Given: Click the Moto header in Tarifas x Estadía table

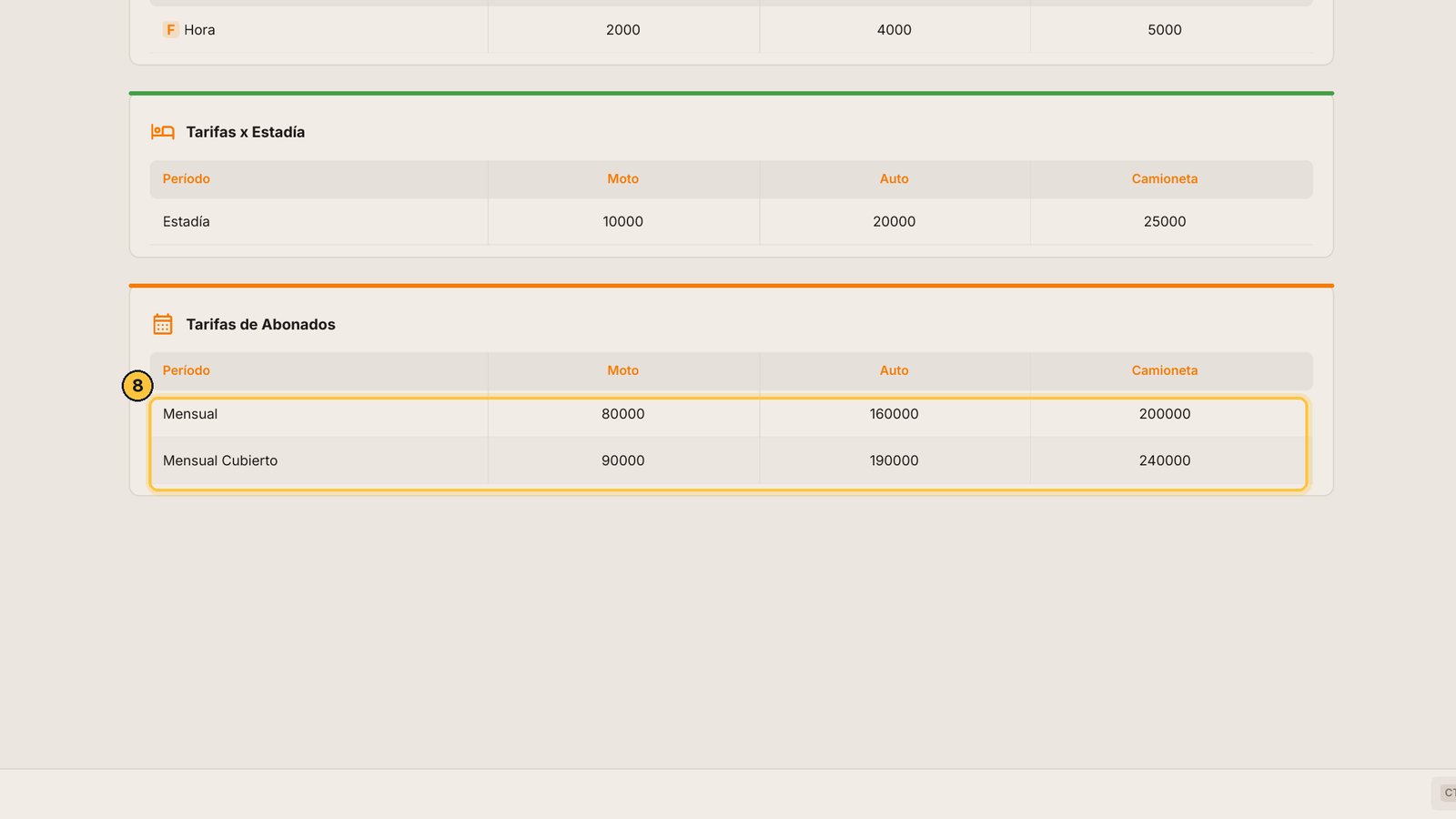Looking at the screenshot, I should pyautogui.click(x=623, y=179).
